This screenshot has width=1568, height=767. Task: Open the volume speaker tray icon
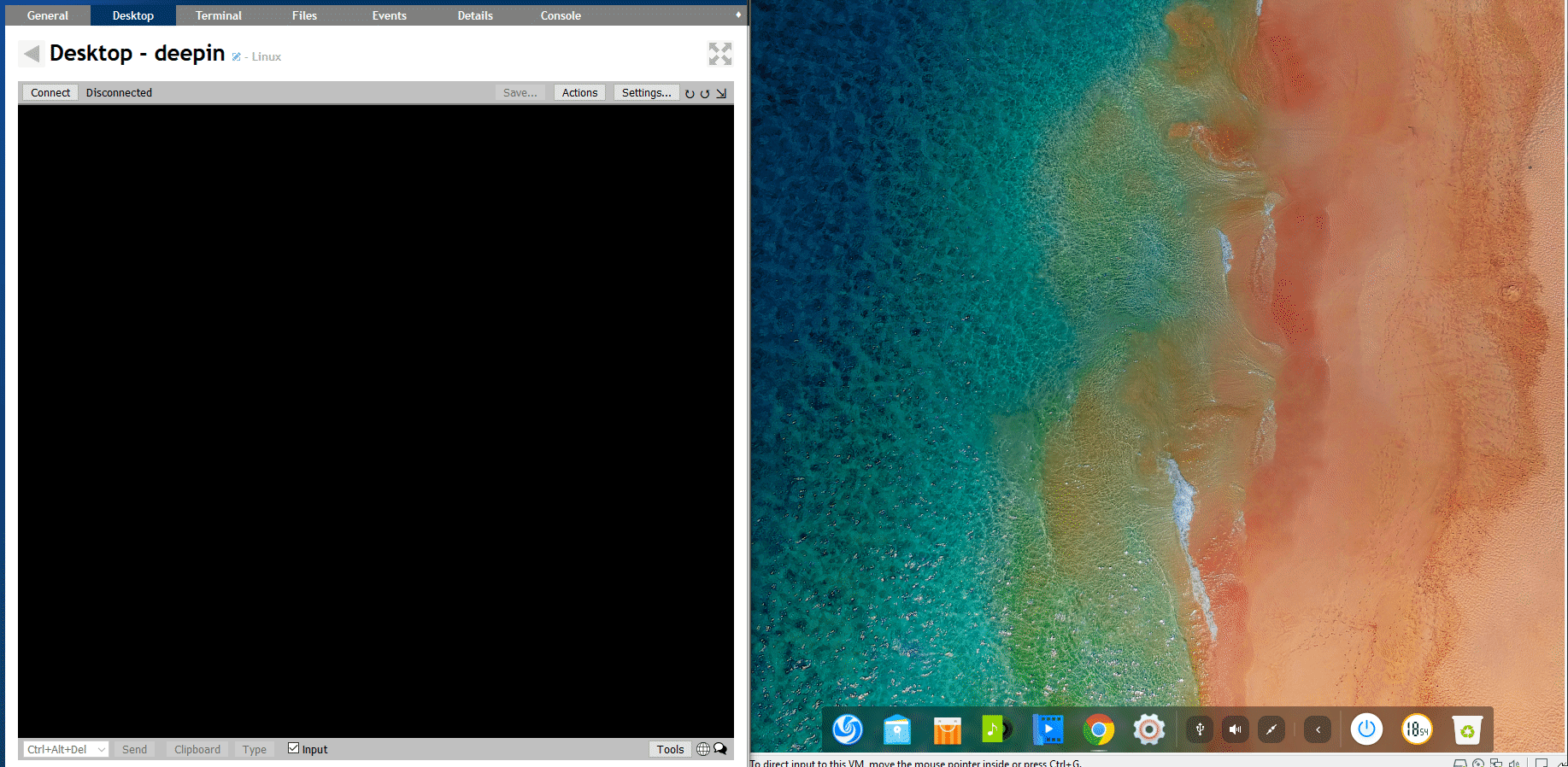pos(1236,729)
